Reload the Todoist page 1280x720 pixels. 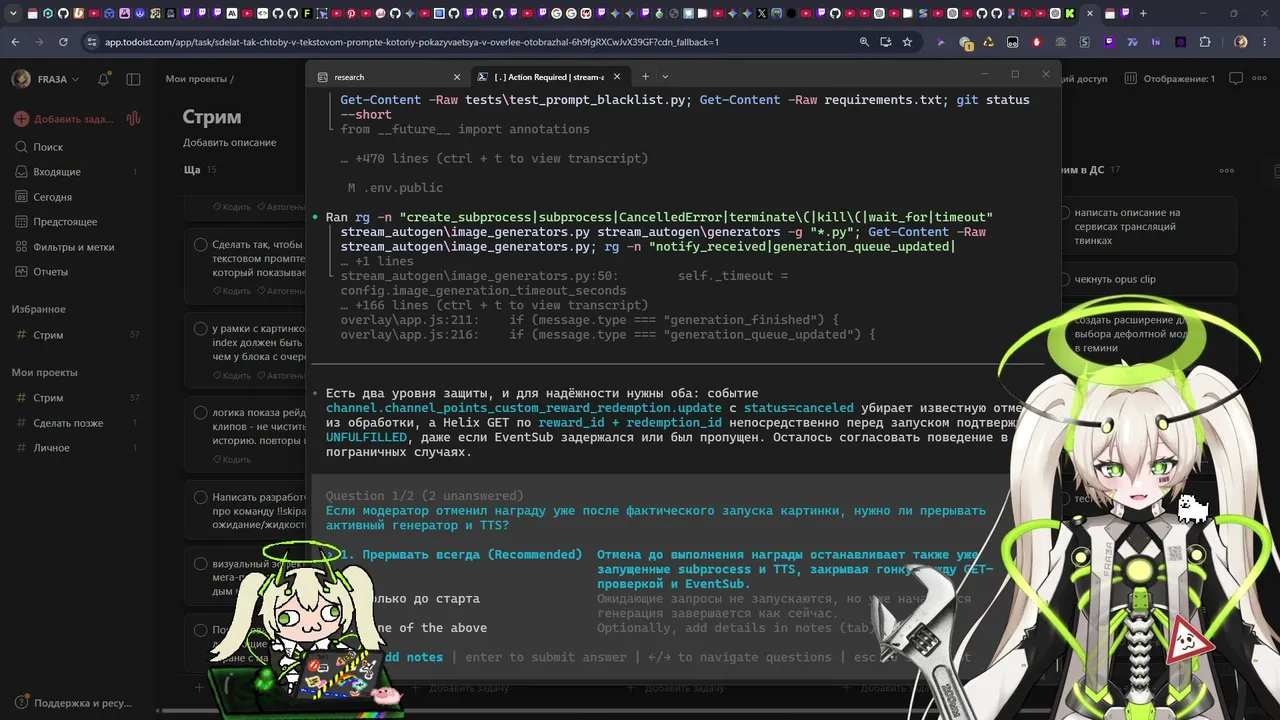click(63, 42)
